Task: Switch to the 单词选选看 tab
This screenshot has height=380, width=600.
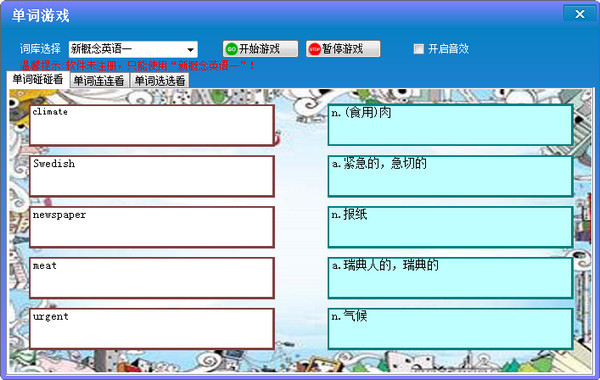Action: click(x=160, y=81)
